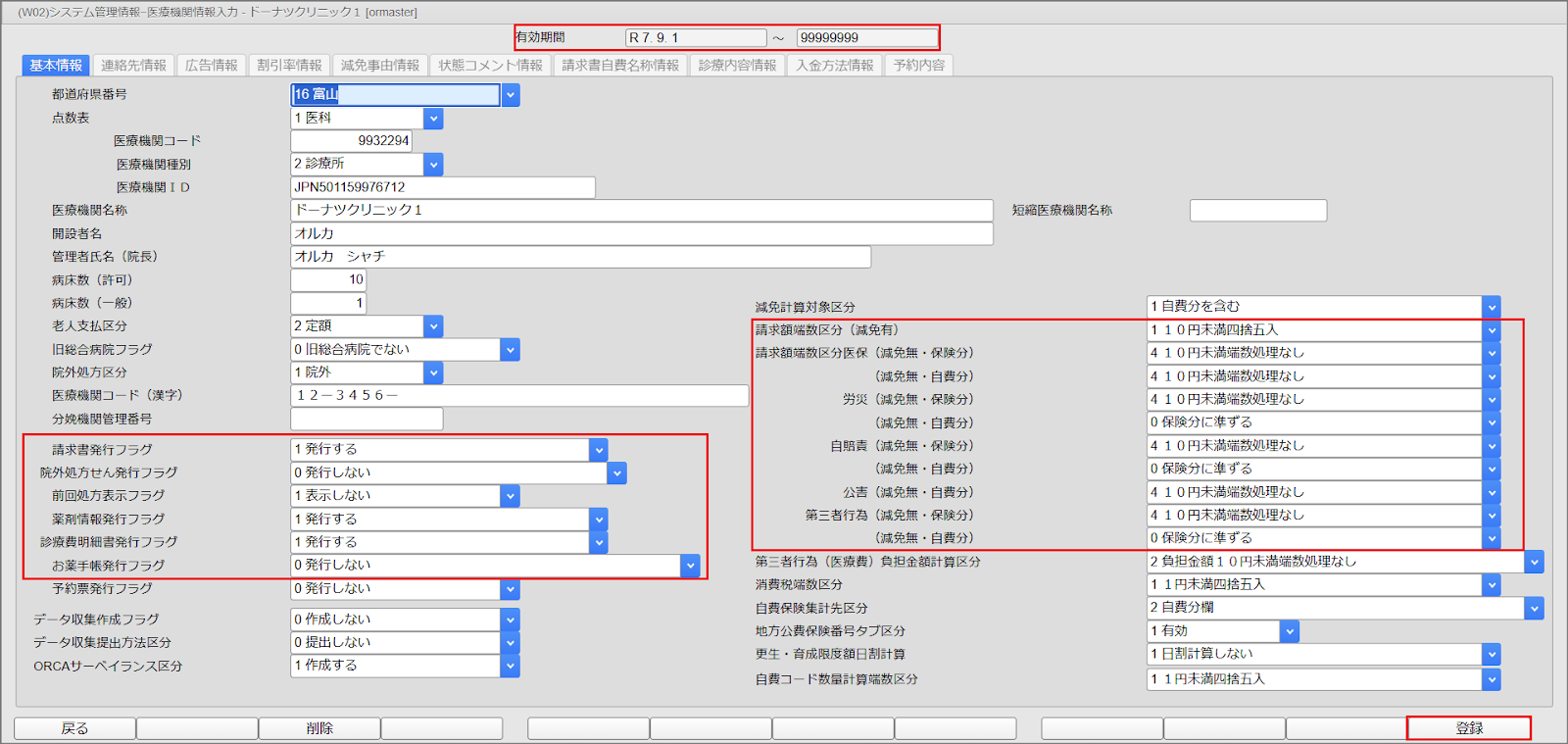Open the 減免計算対象区分 dropdown
1568x744 pixels.
click(x=1492, y=307)
